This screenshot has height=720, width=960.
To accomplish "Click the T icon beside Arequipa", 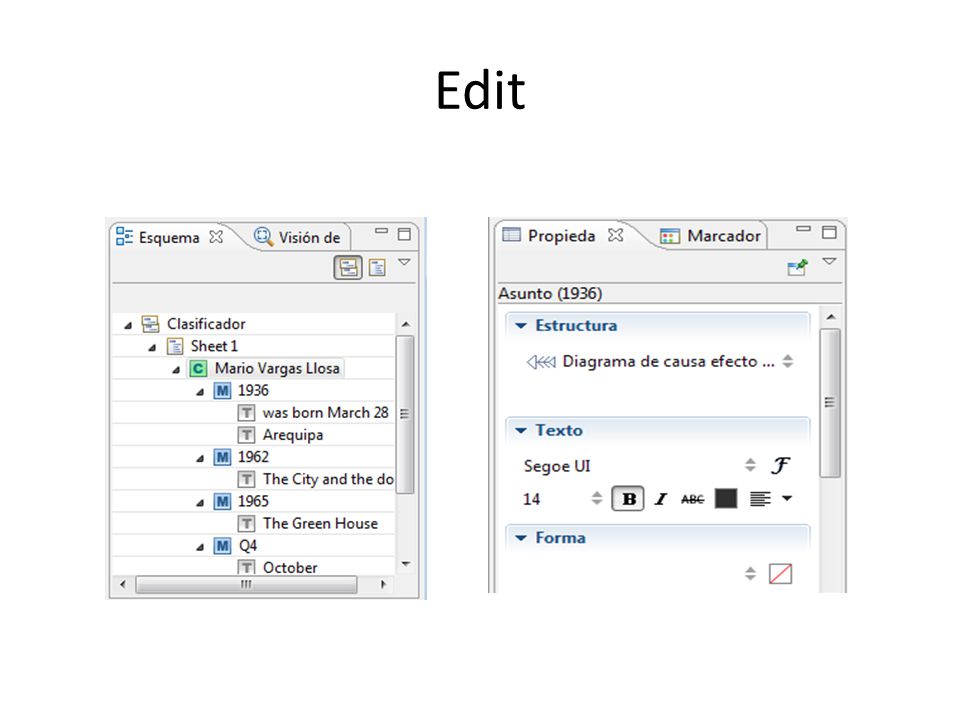I will [x=246, y=435].
